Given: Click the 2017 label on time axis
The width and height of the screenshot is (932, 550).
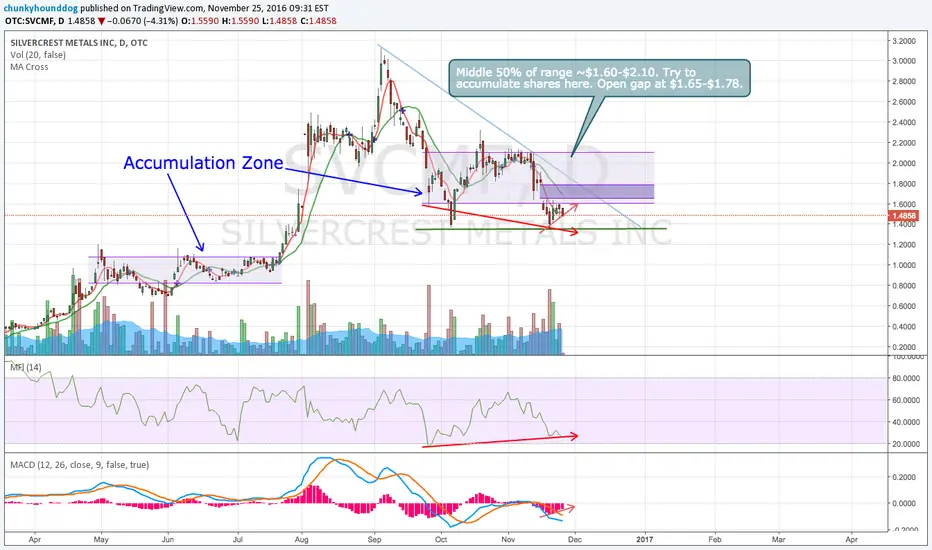Looking at the screenshot, I should click(644, 540).
